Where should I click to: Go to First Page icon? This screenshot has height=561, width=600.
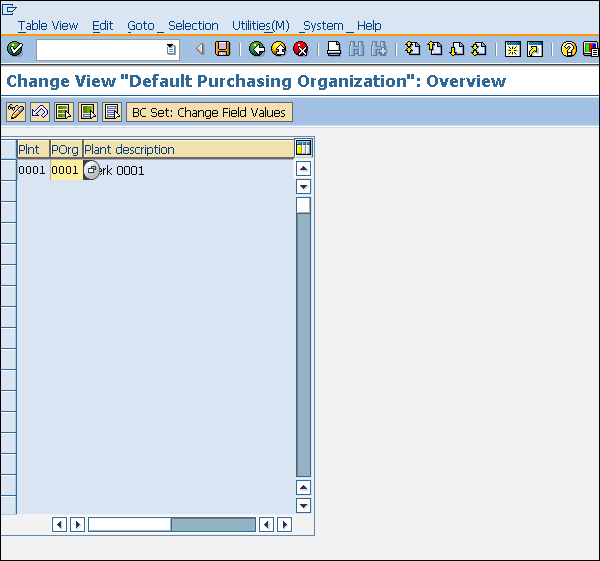click(x=412, y=49)
